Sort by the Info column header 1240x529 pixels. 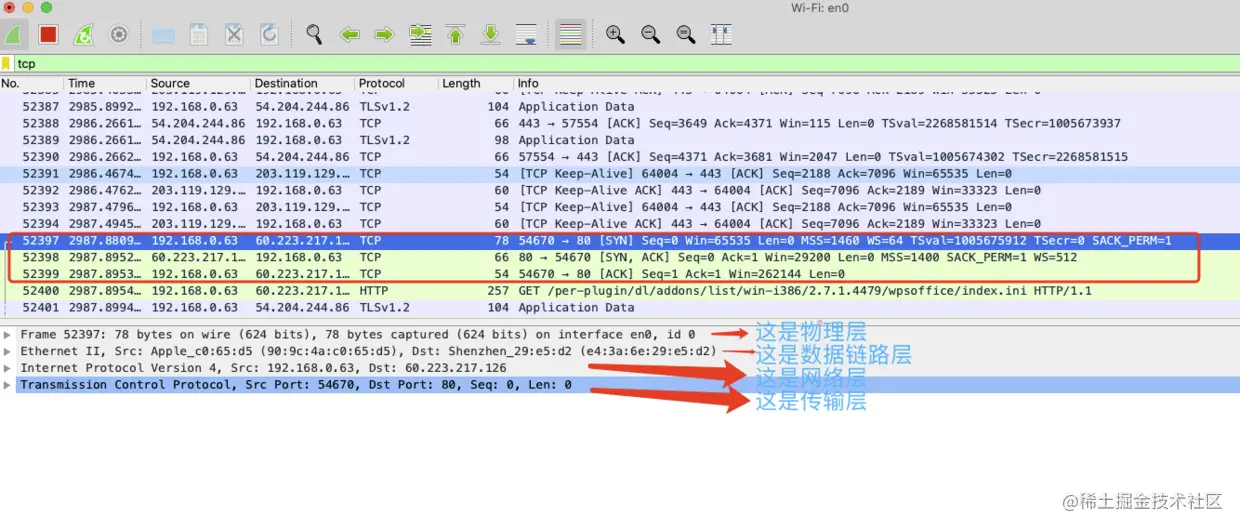point(876,84)
